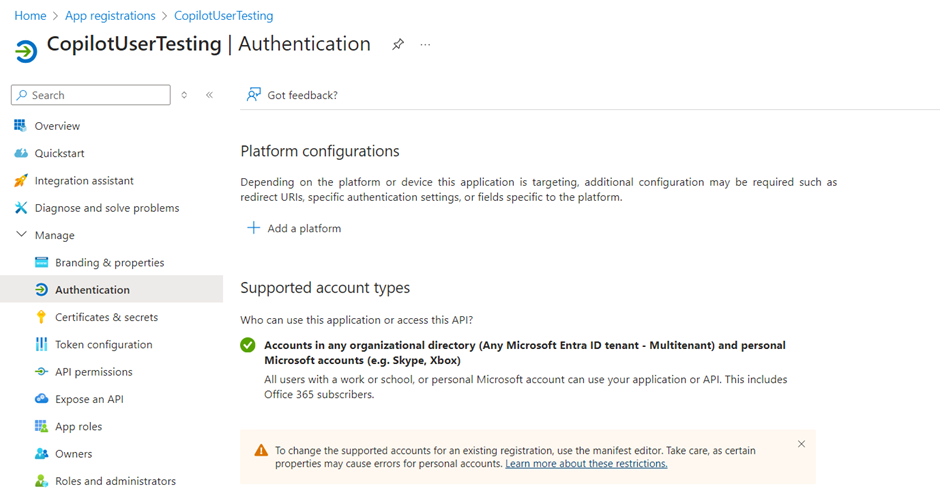
Task: Click the Integration assistant rocket icon
Action: [x=20, y=181]
